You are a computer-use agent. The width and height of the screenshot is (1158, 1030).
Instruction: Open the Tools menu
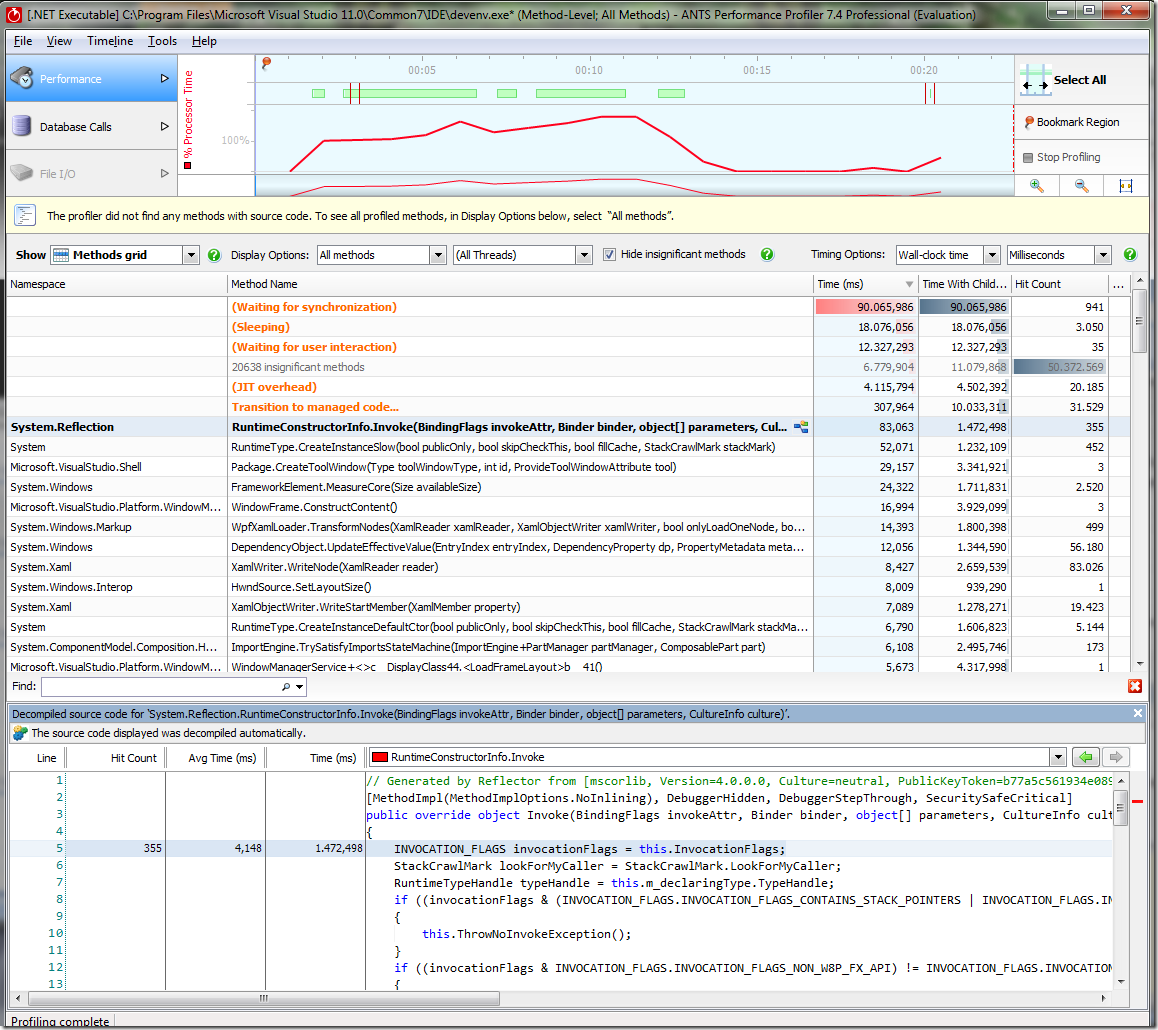(x=162, y=41)
